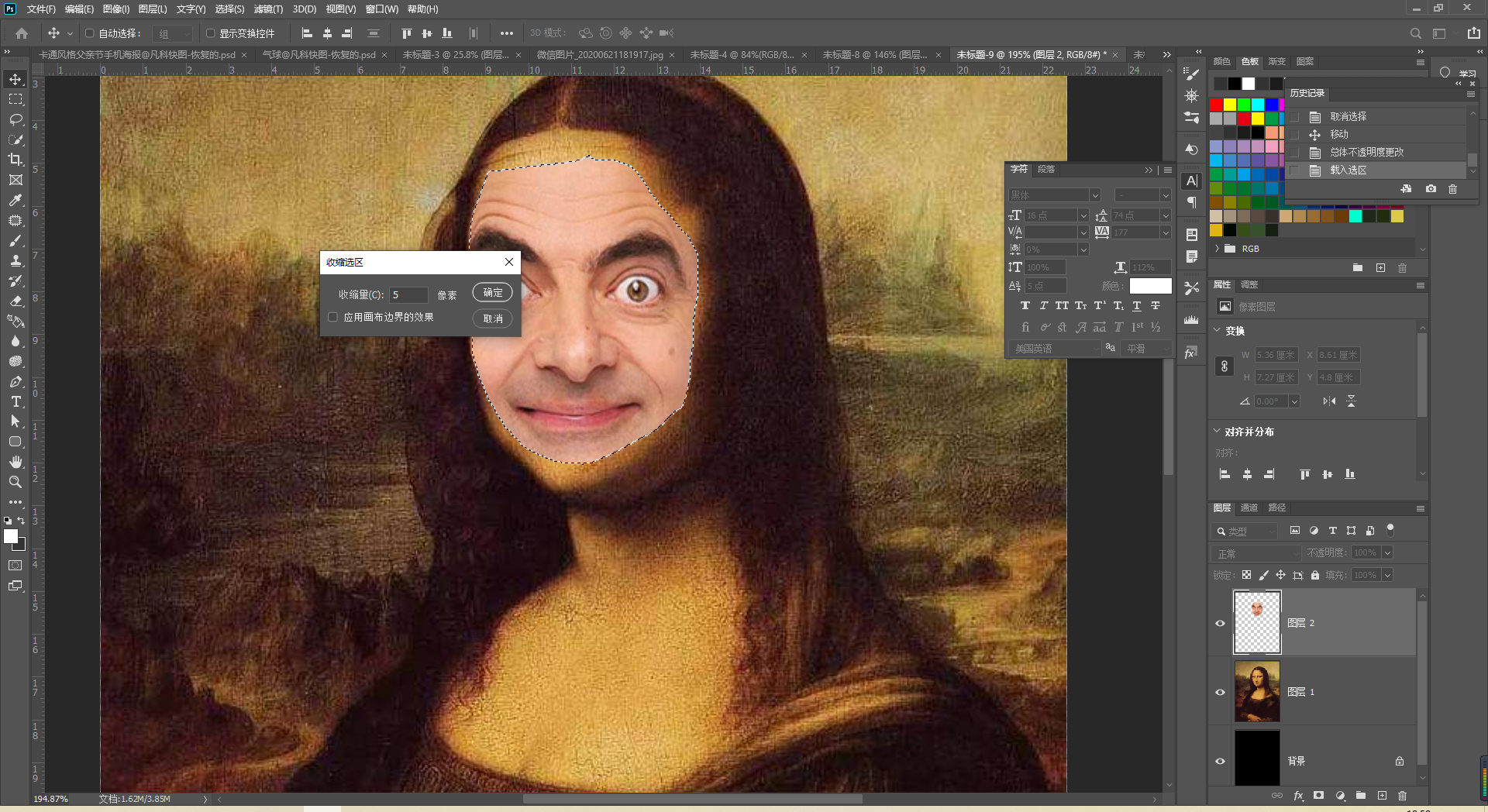Select the Rectangular Marquee tool
The height and width of the screenshot is (812, 1488).
click(x=15, y=99)
